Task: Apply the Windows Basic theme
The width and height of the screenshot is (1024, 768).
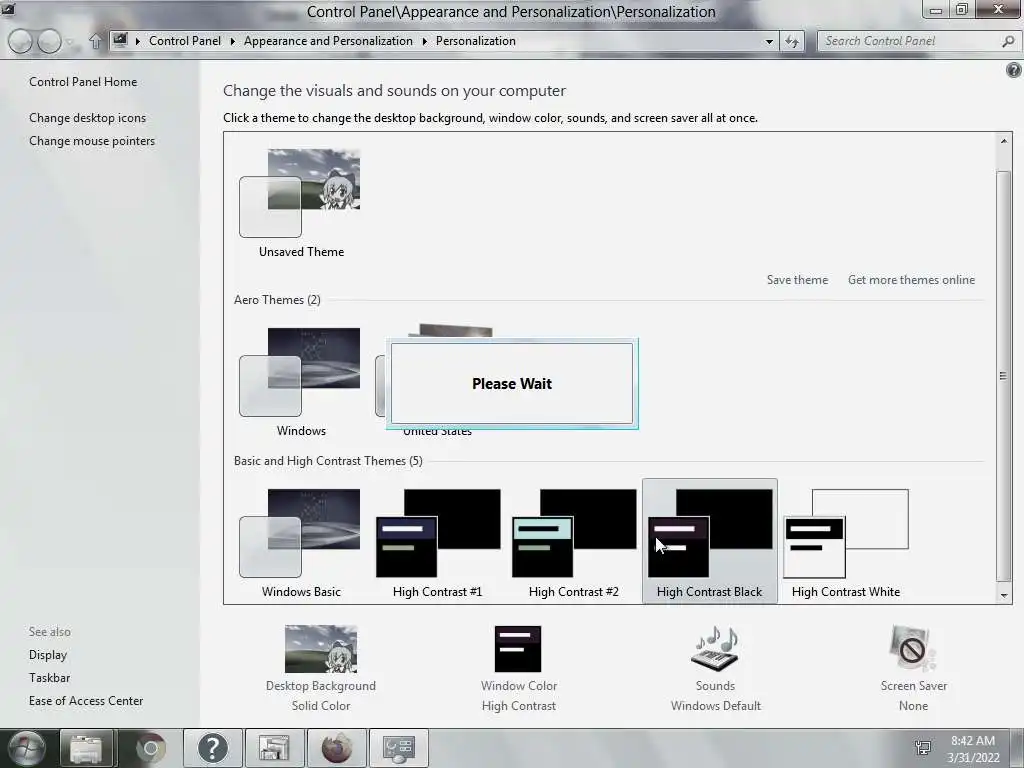Action: (x=300, y=543)
